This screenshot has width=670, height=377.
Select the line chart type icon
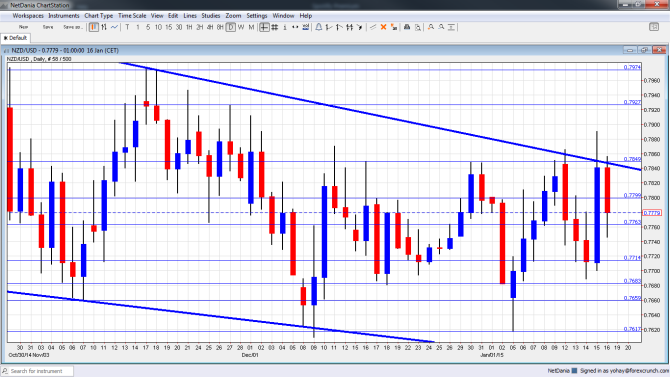pyautogui.click(x=114, y=27)
